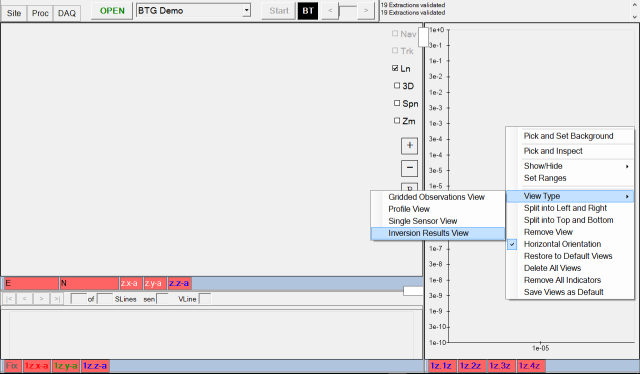This screenshot has height=374, width=640.
Task: Choose Split into Top and Bottom
Action: point(570,220)
